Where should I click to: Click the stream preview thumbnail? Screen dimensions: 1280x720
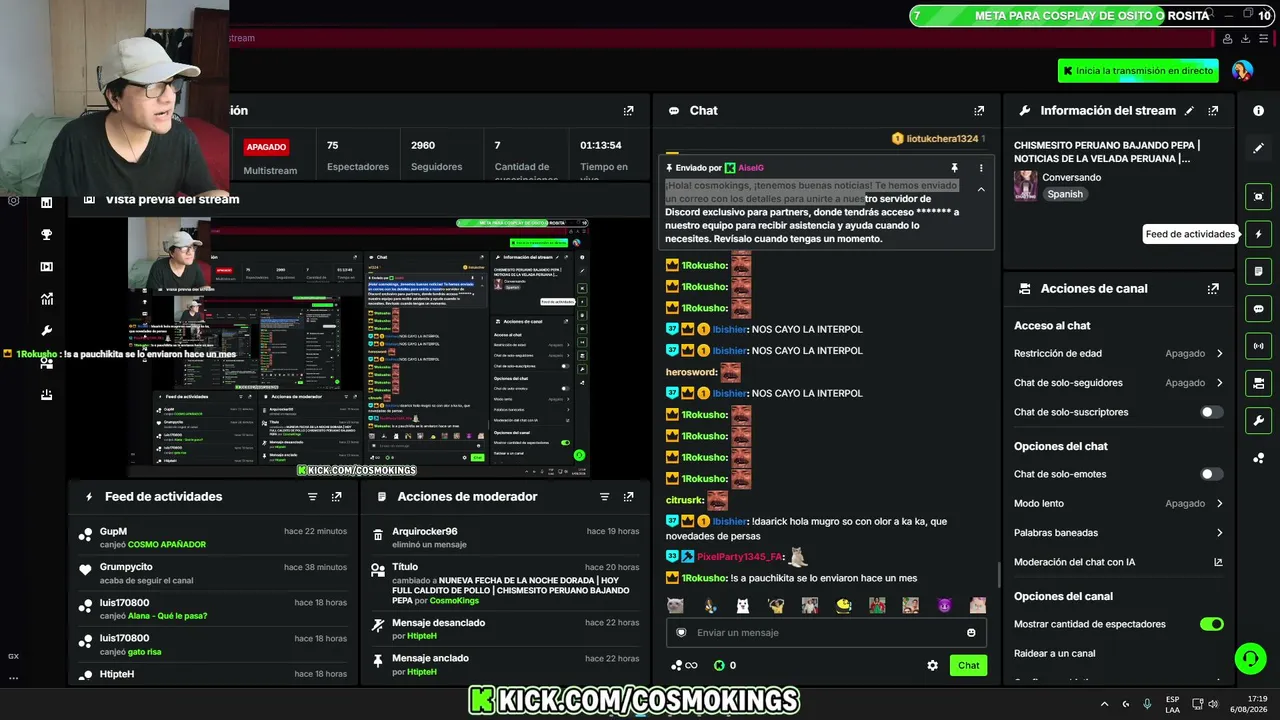point(359,348)
